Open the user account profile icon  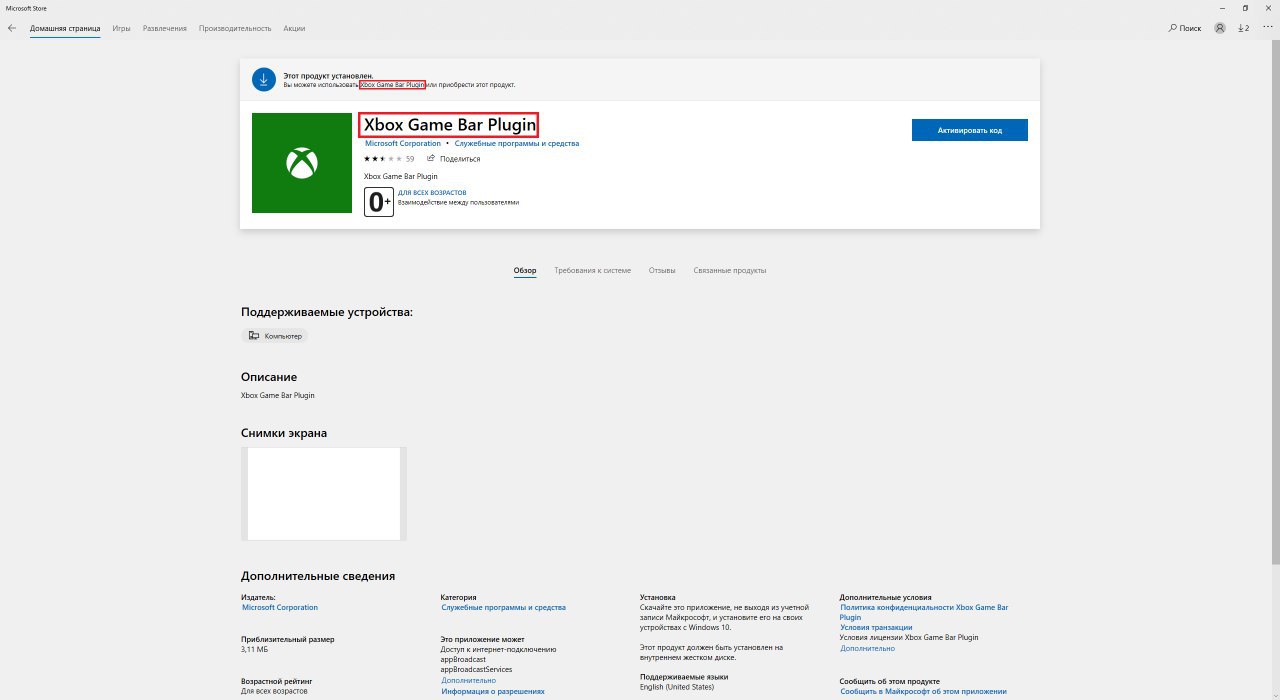pyautogui.click(x=1220, y=28)
